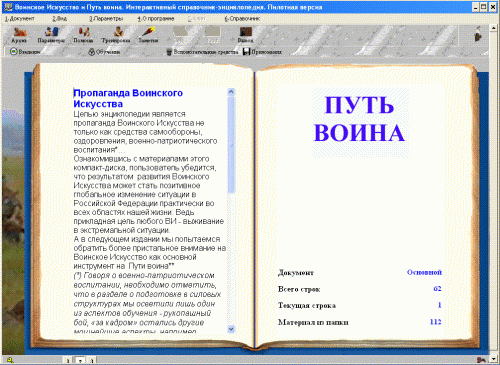
Task: Open the Обучение section button
Action: pyautogui.click(x=104, y=52)
